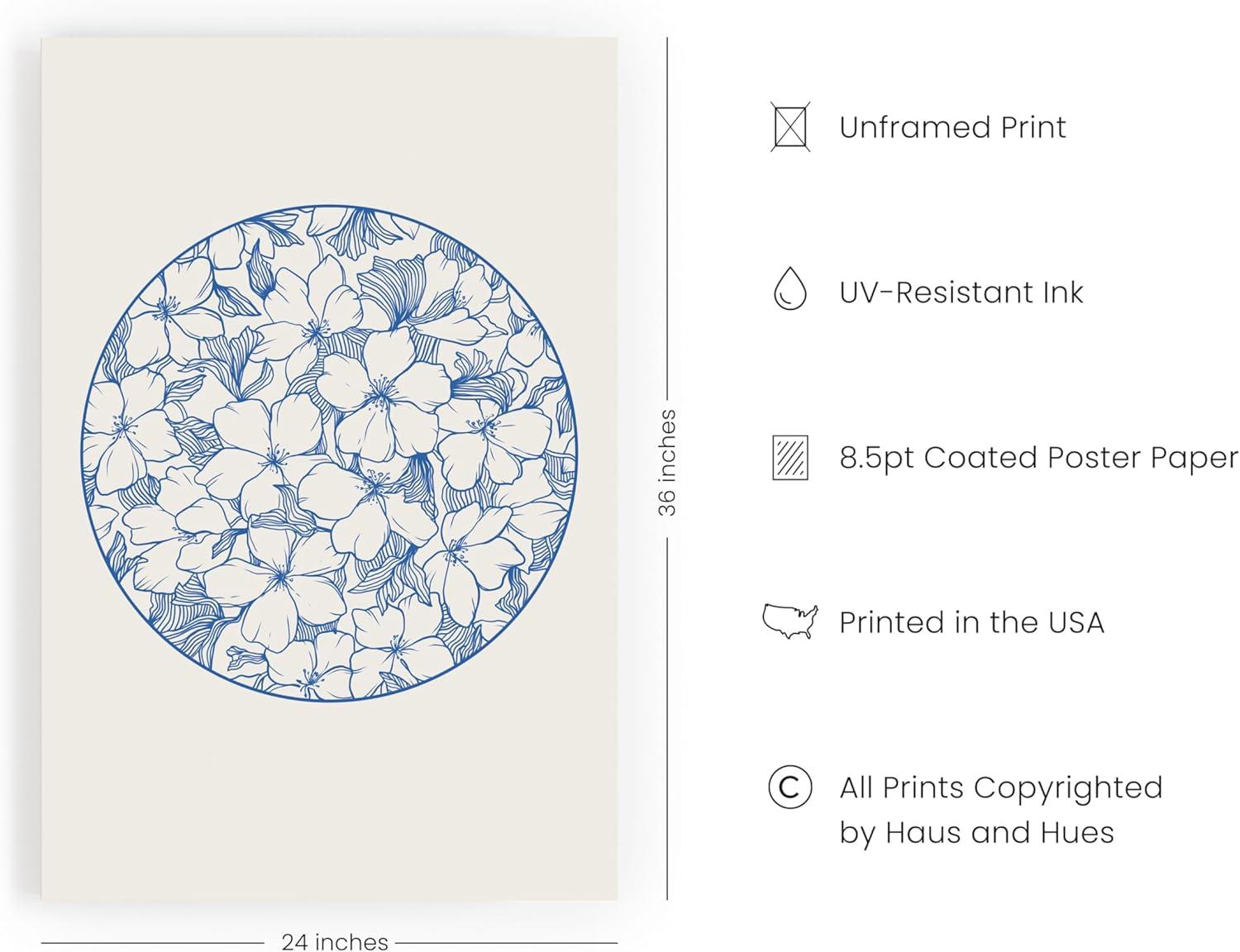Screen dimensions: 1240x952
Task: Select the "Unframed Print" label
Action: pos(952,127)
